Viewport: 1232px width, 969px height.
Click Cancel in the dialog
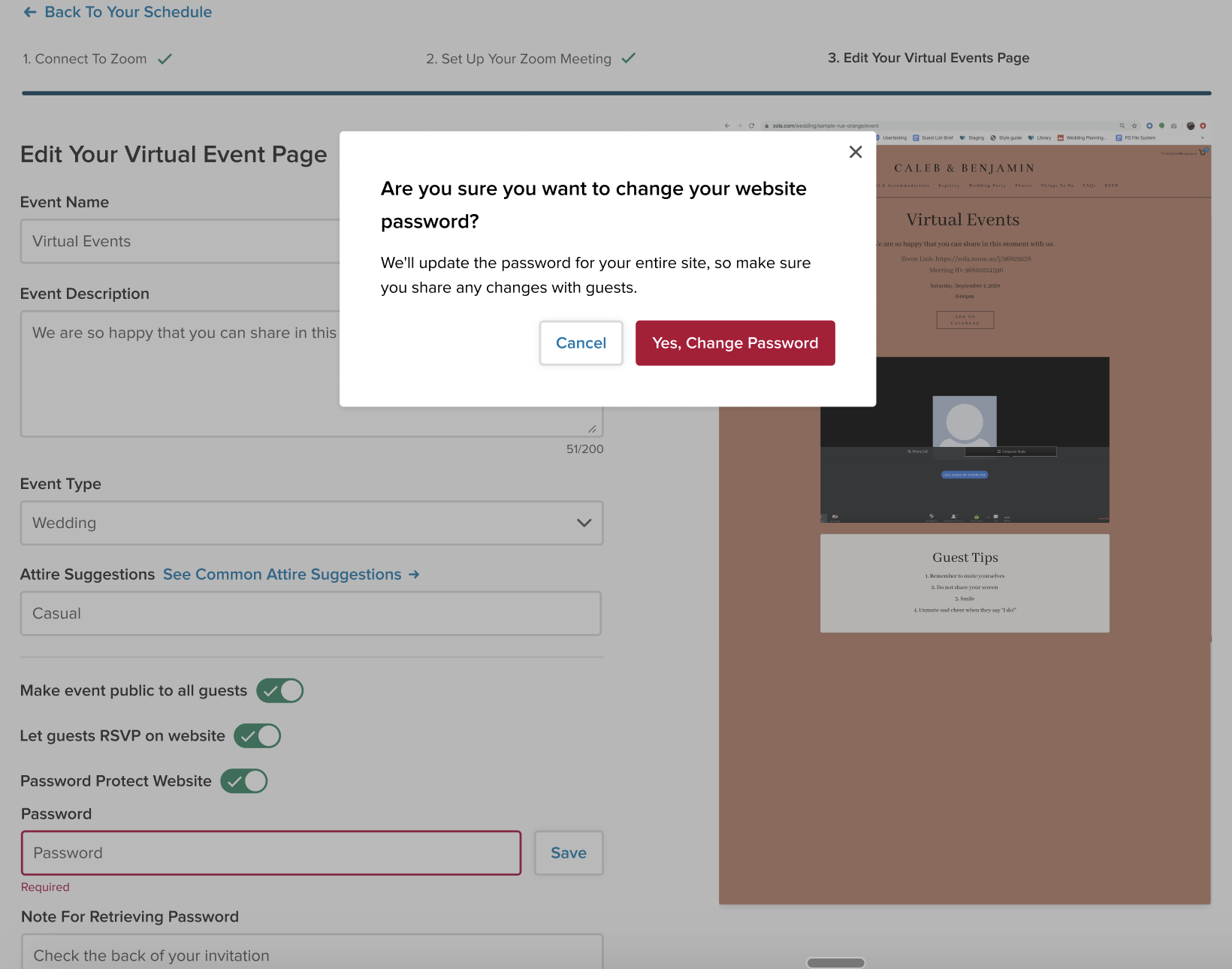pos(581,343)
